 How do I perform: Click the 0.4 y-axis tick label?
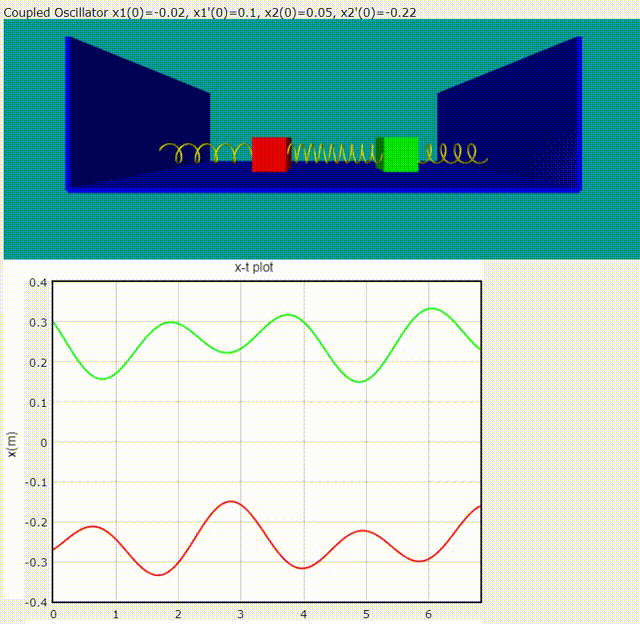38,282
